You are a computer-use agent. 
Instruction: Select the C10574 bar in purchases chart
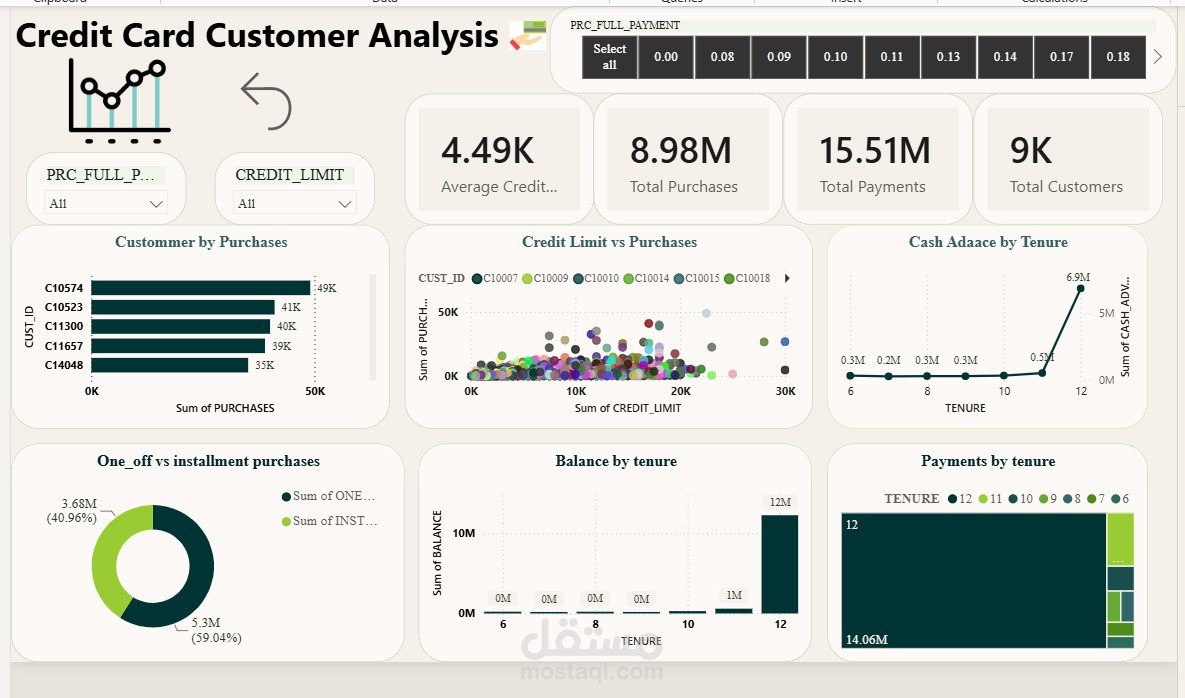coord(201,288)
